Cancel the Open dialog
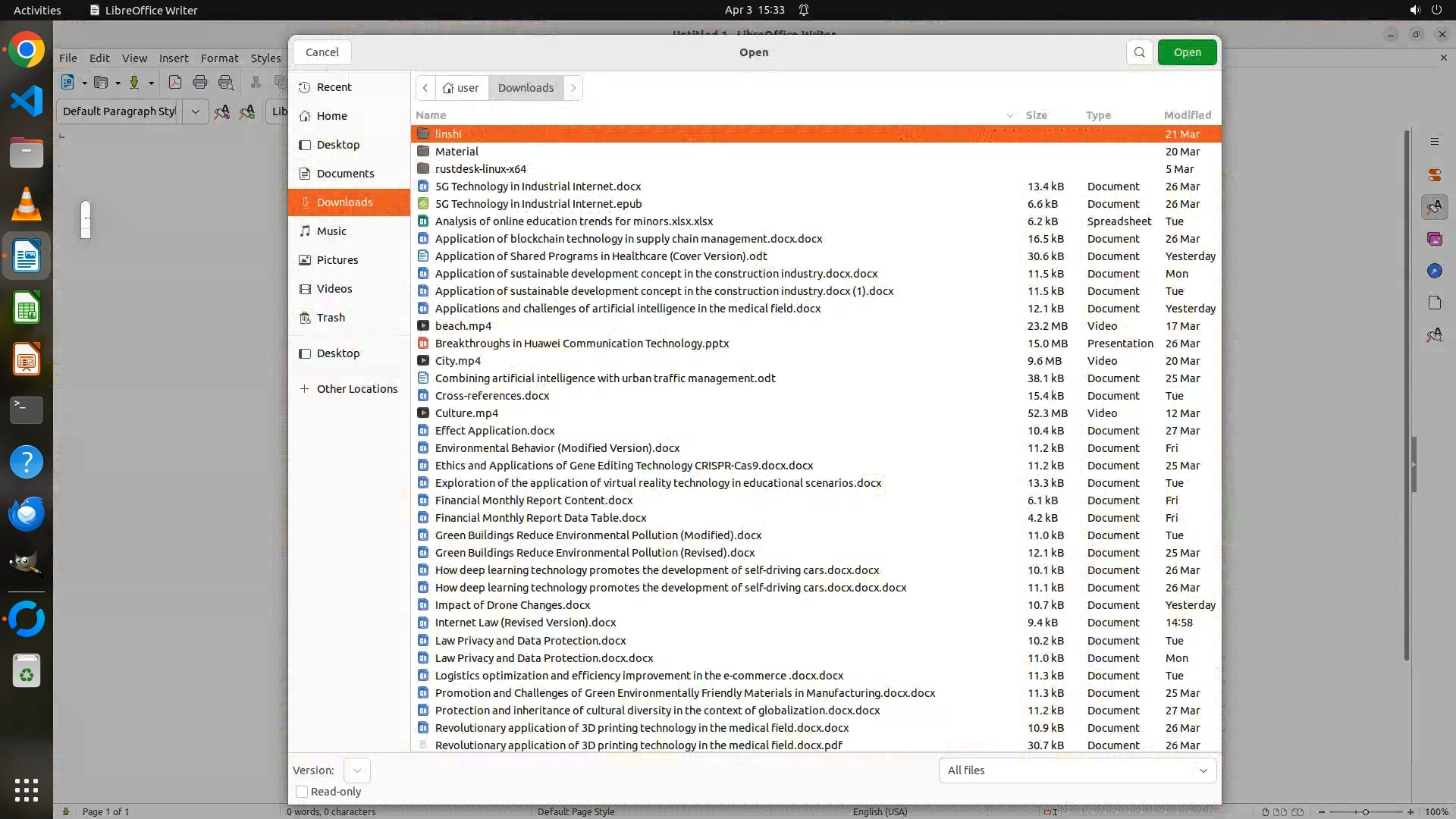The width and height of the screenshot is (1456, 819). coord(322,52)
